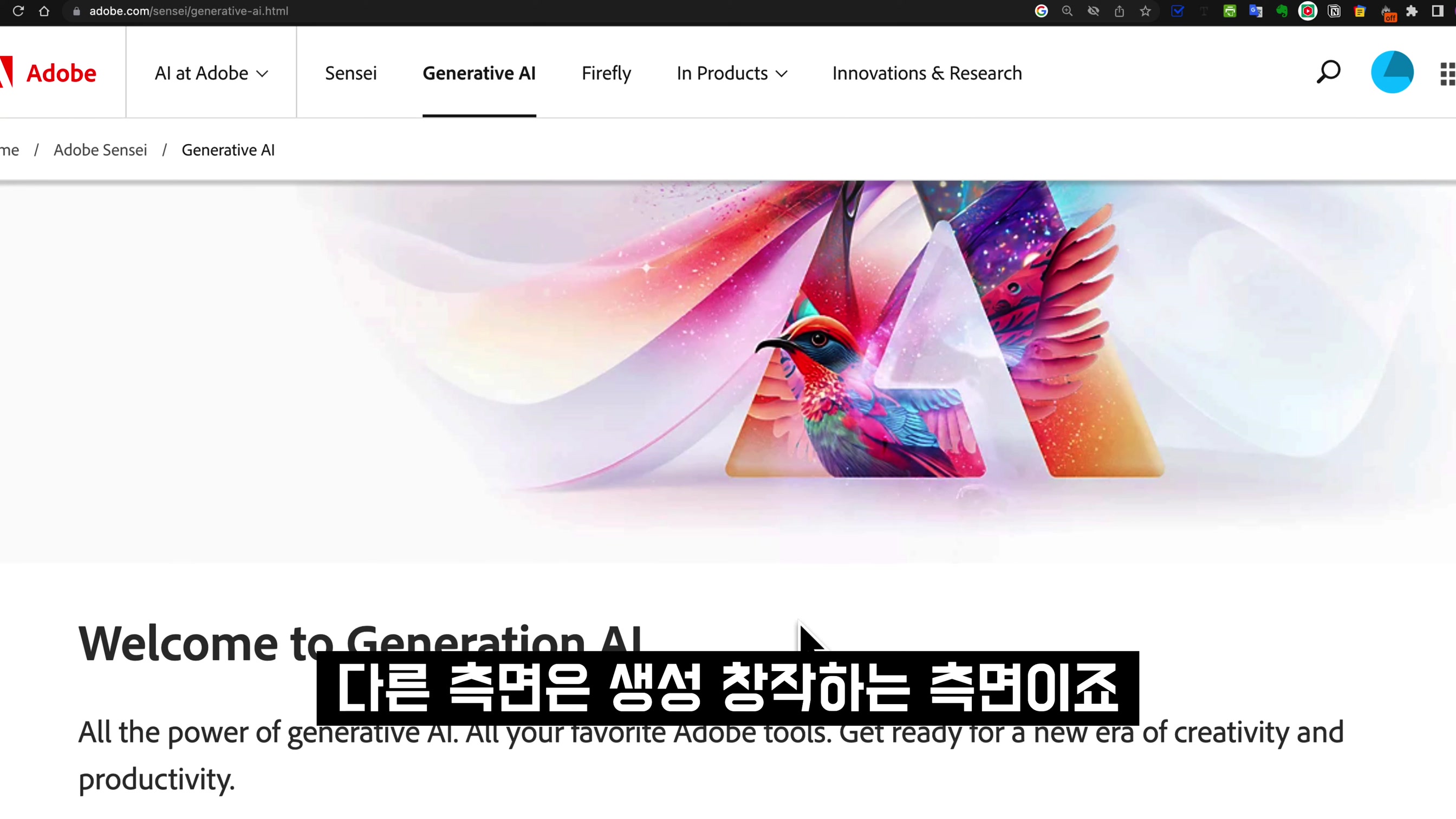Open the green printer extension
This screenshot has height=819, width=1456.
tap(1230, 11)
